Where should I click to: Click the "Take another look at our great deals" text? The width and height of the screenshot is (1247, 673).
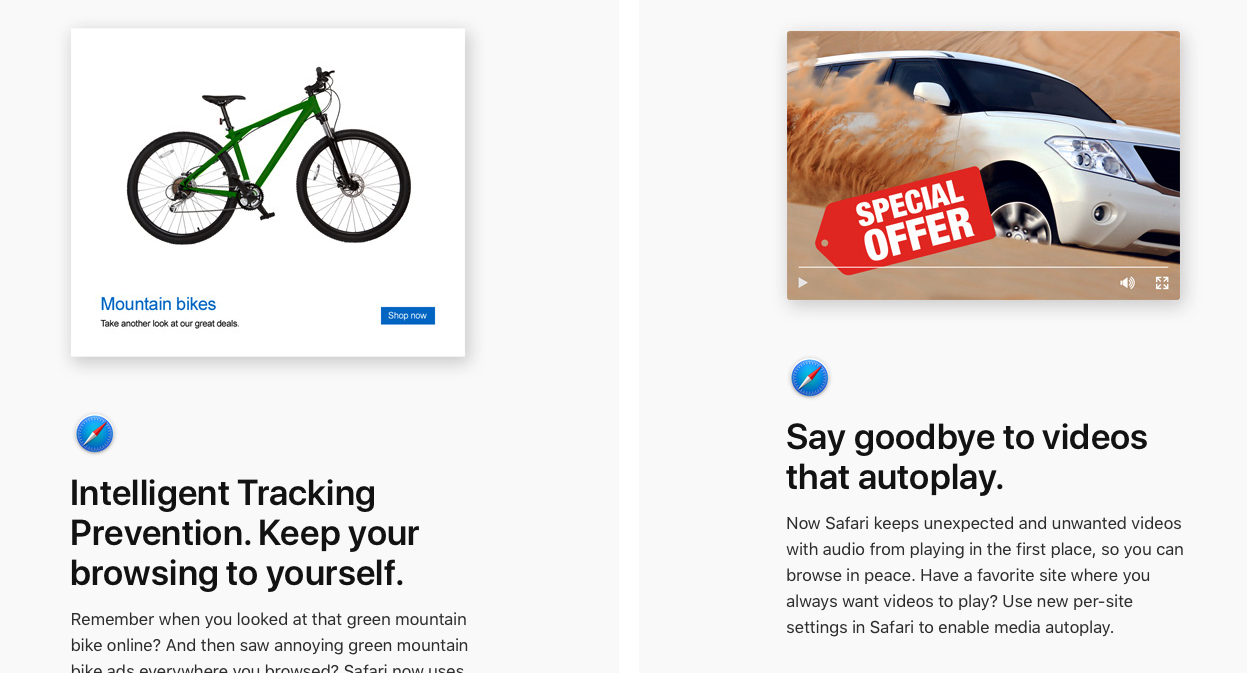tap(170, 324)
